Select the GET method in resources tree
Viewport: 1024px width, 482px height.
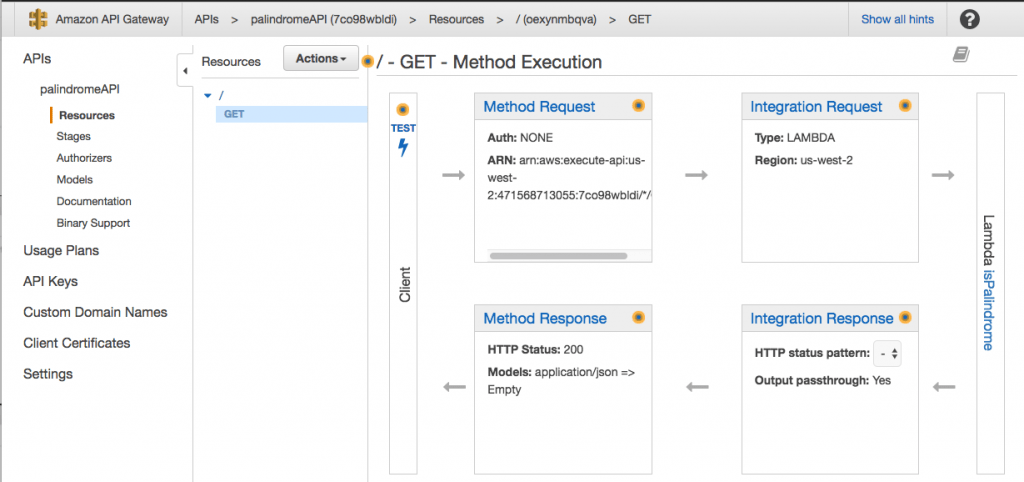234,114
